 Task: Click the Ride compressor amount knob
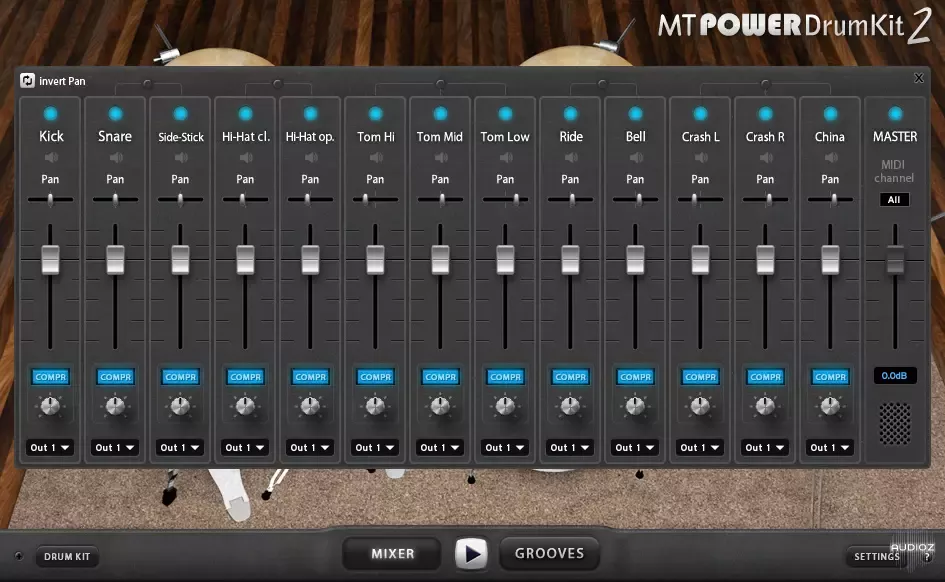coord(570,406)
